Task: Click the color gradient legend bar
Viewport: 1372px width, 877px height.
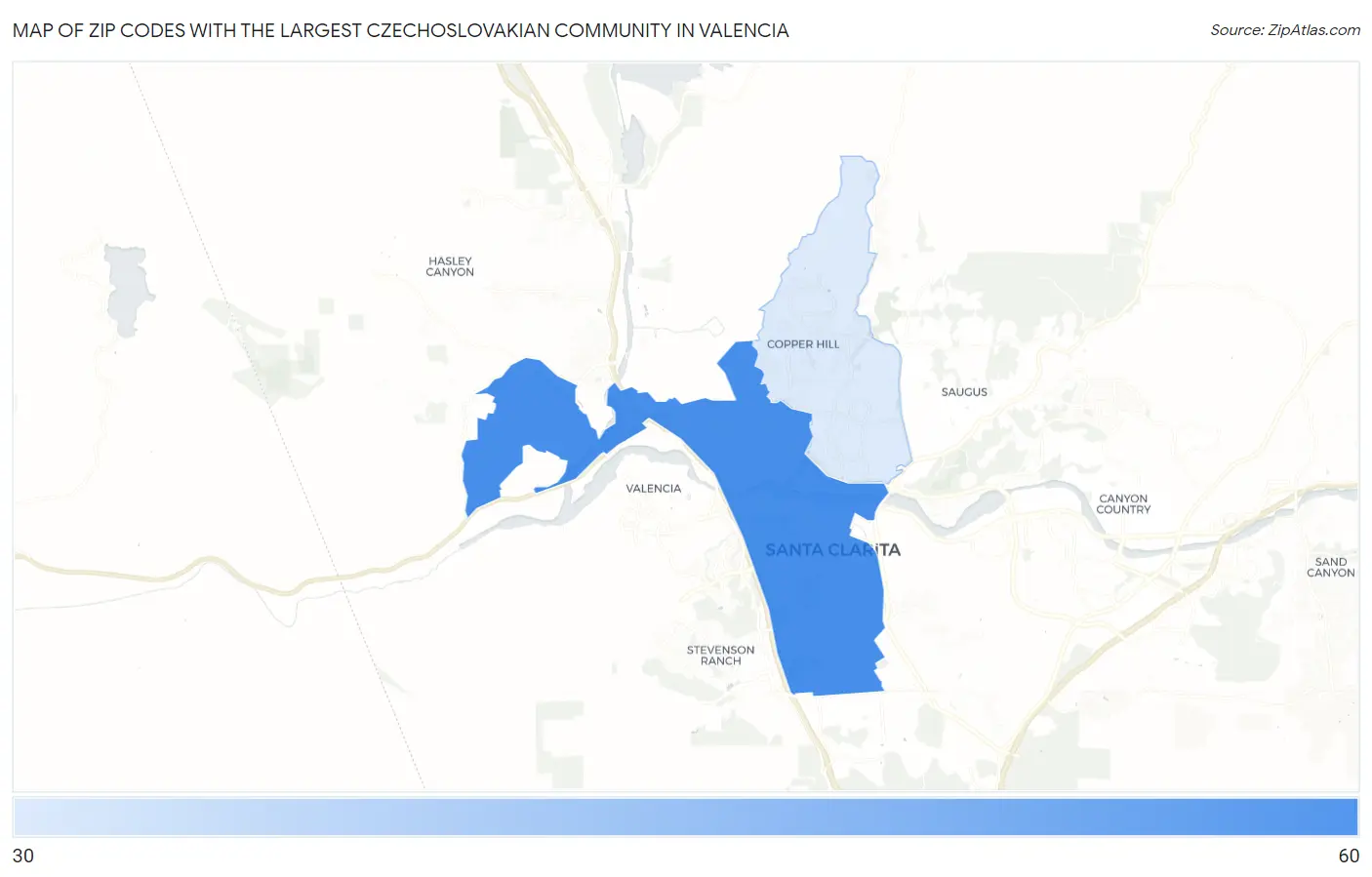Action: (685, 817)
